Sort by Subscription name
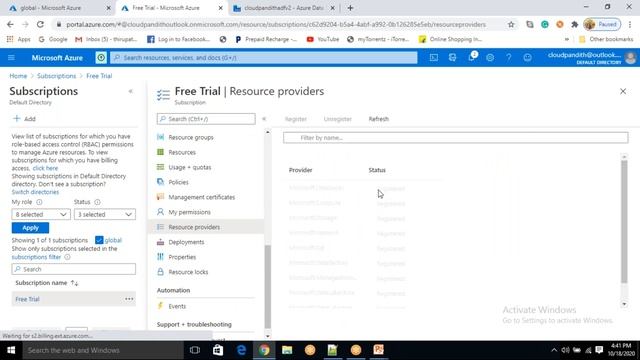This screenshot has width=640, height=360. click(47, 283)
